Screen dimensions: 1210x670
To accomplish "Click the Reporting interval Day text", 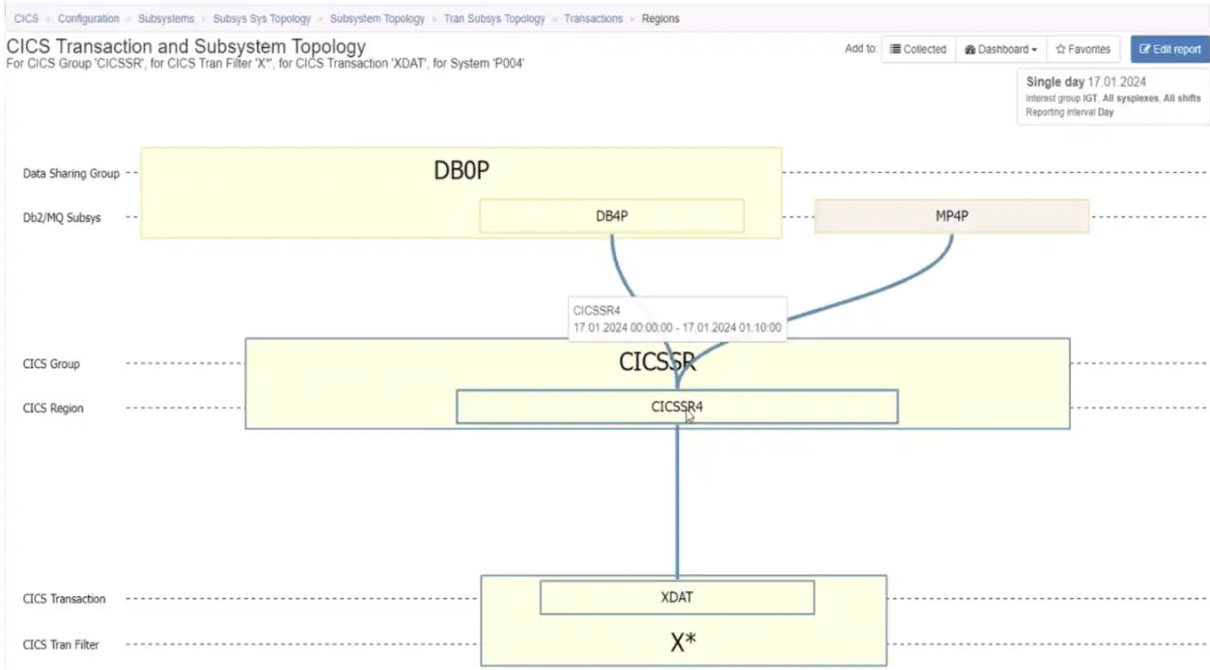I will coord(1070,113).
